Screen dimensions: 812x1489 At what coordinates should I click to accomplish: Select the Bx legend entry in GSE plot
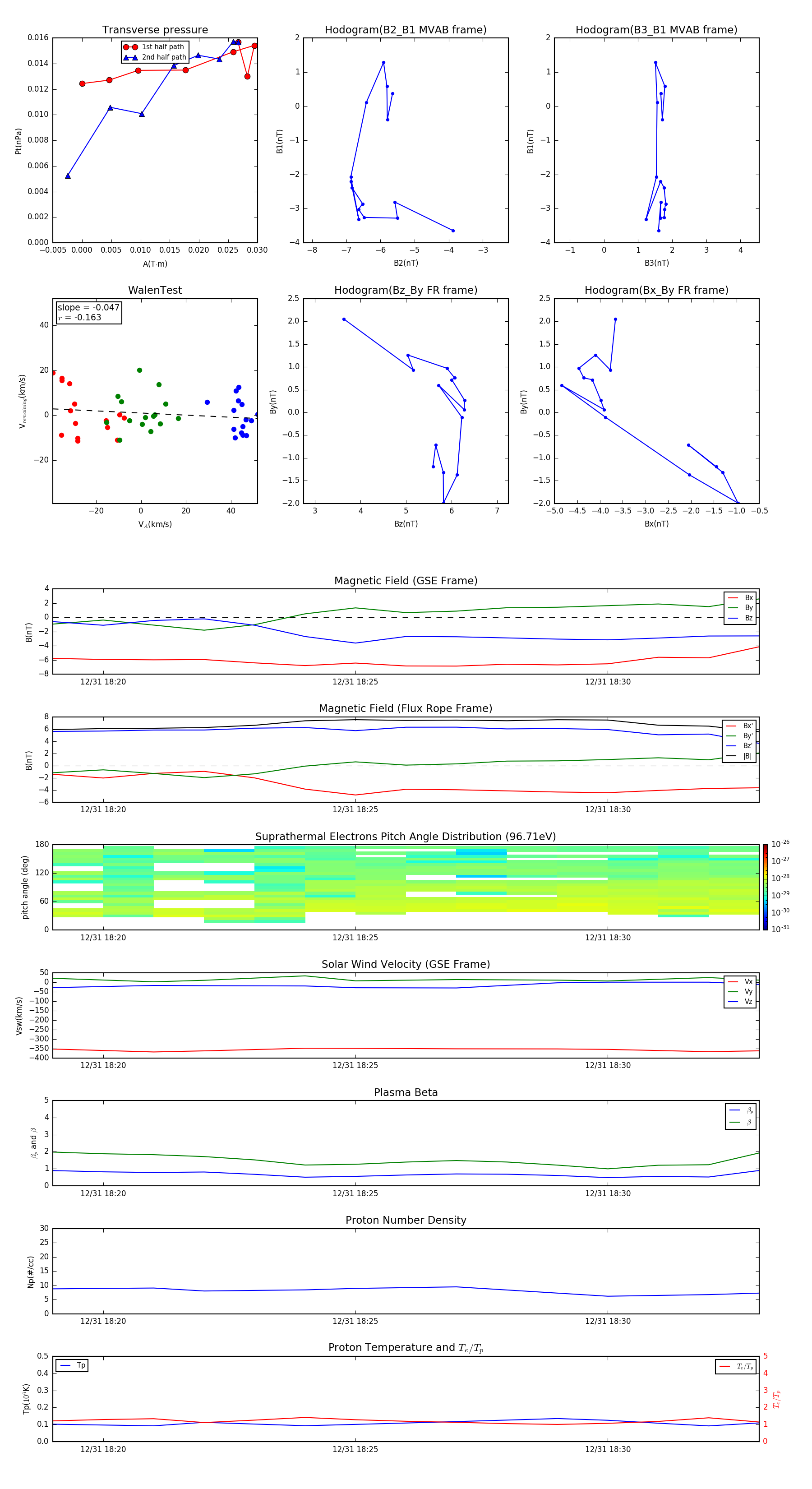[x=740, y=598]
